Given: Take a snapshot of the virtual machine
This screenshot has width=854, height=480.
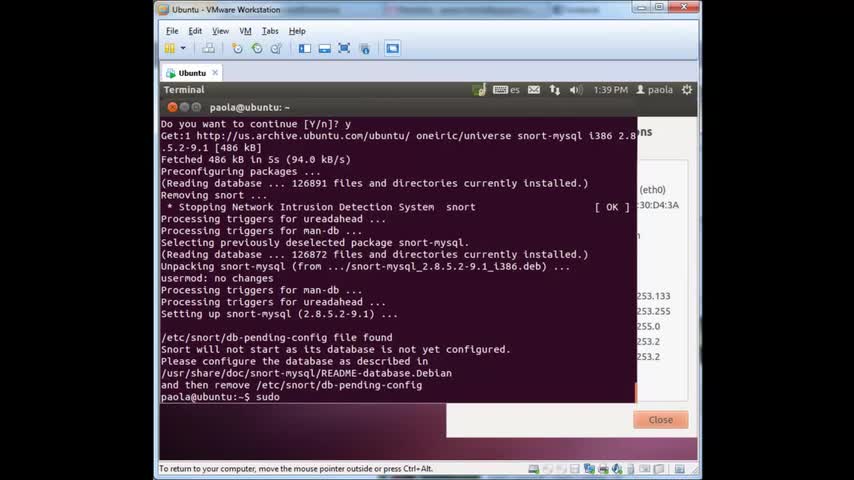Looking at the screenshot, I should click(x=237, y=48).
